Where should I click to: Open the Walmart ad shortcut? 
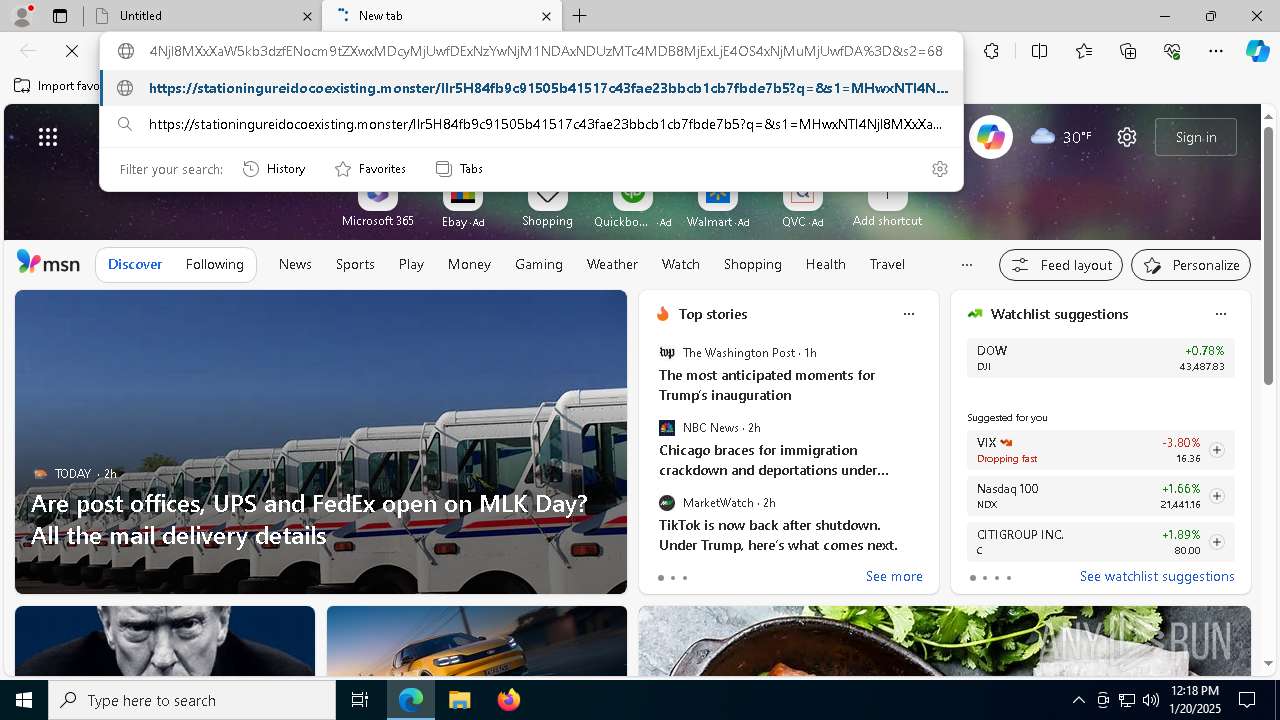718,205
